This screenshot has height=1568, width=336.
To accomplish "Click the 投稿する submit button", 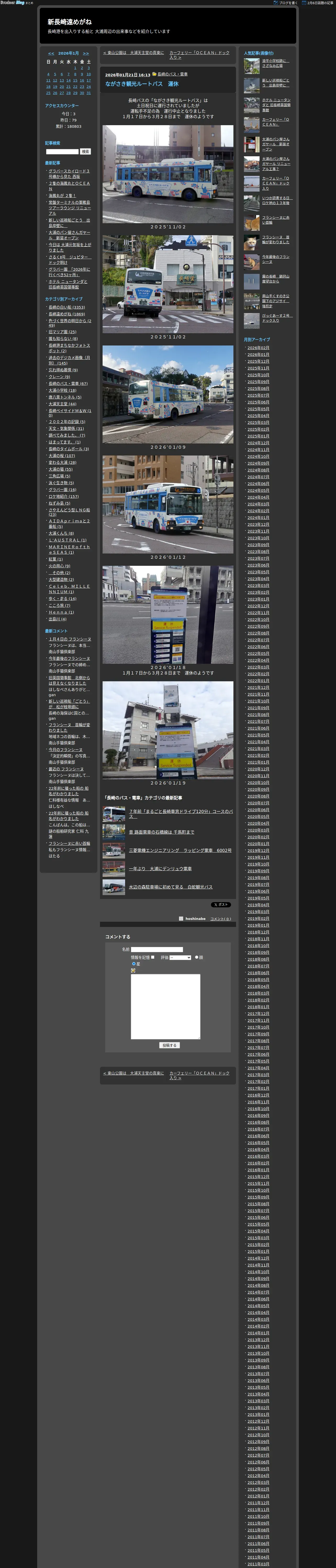I will click(x=170, y=1045).
